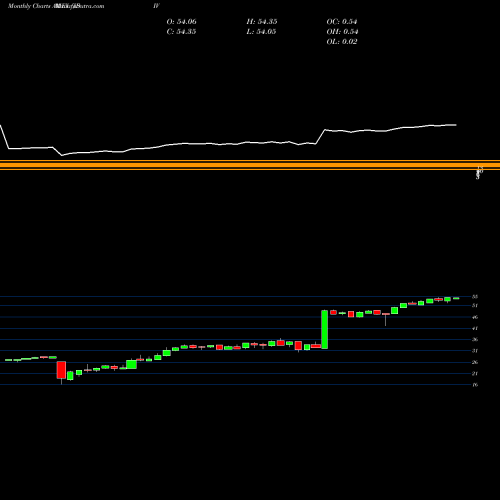Click the open price value O: 54.06
This screenshot has height=500, width=500.
(x=182, y=22)
